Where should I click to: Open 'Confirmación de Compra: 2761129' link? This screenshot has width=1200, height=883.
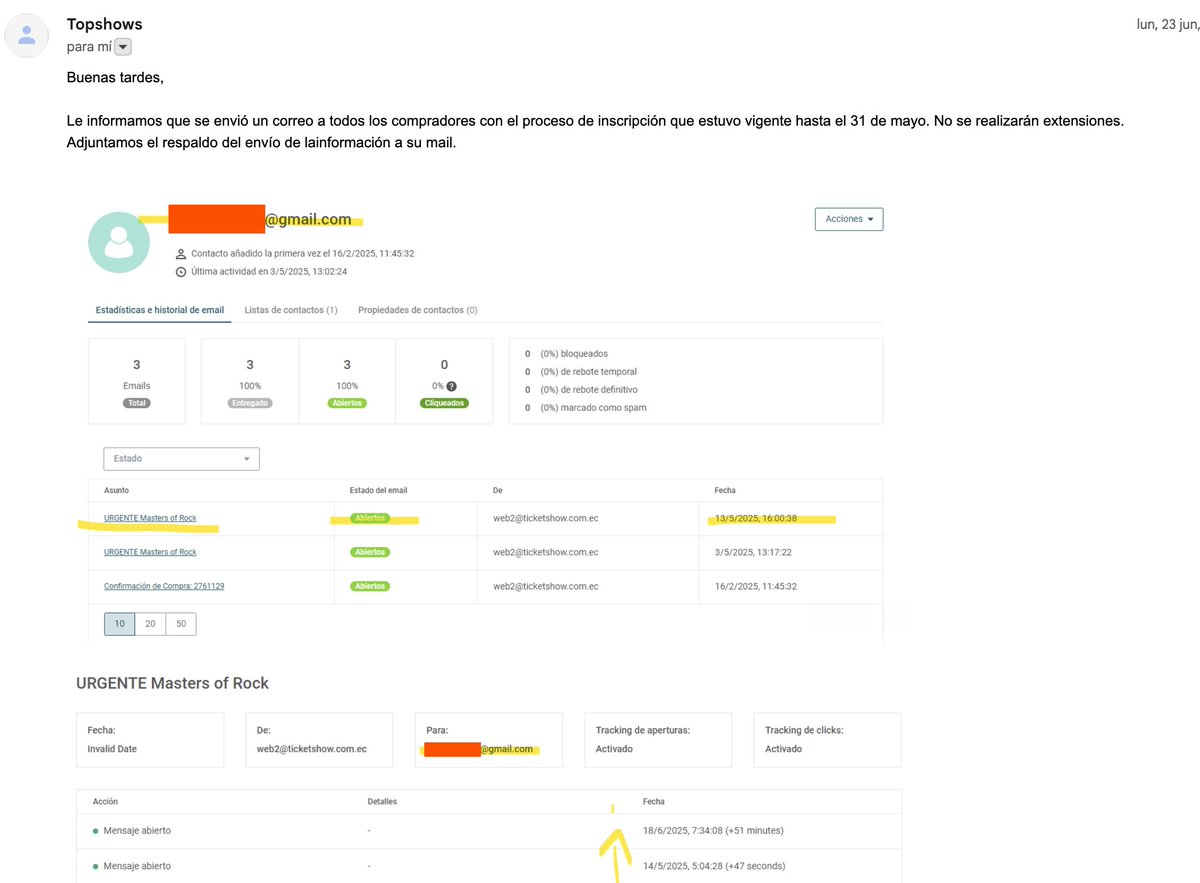tap(164, 586)
